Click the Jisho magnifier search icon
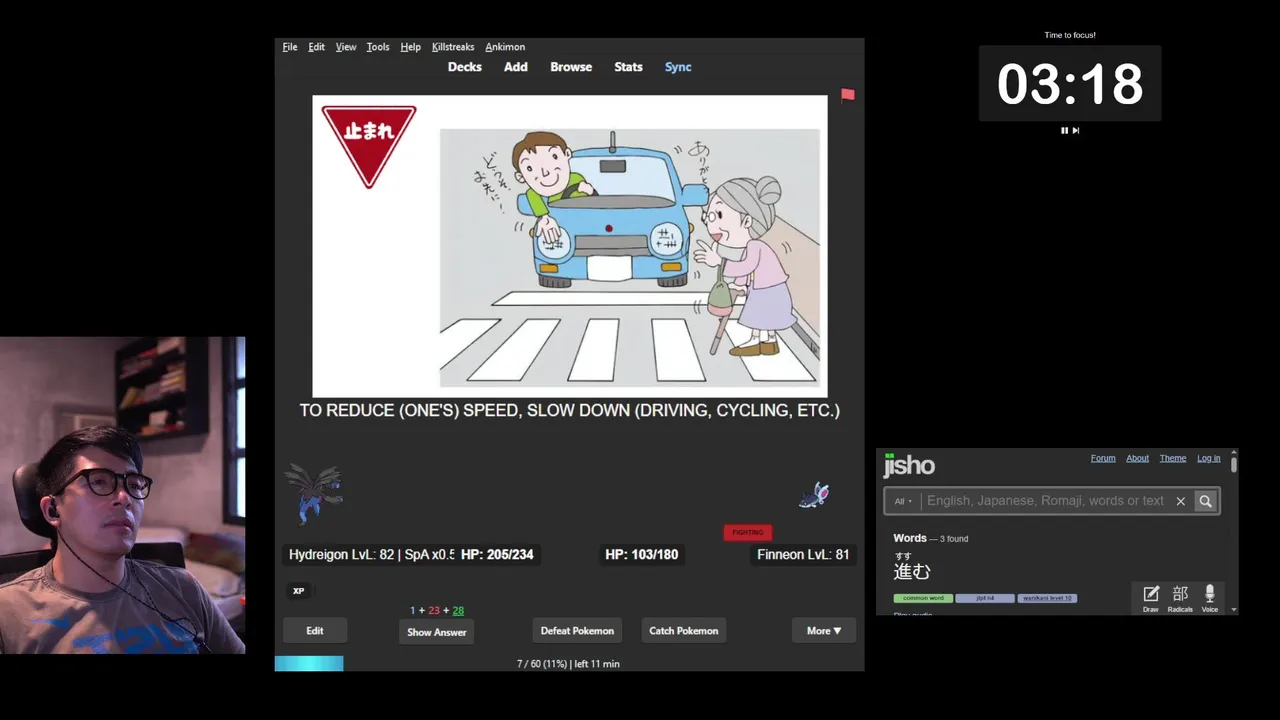The width and height of the screenshot is (1280, 720). (1206, 501)
